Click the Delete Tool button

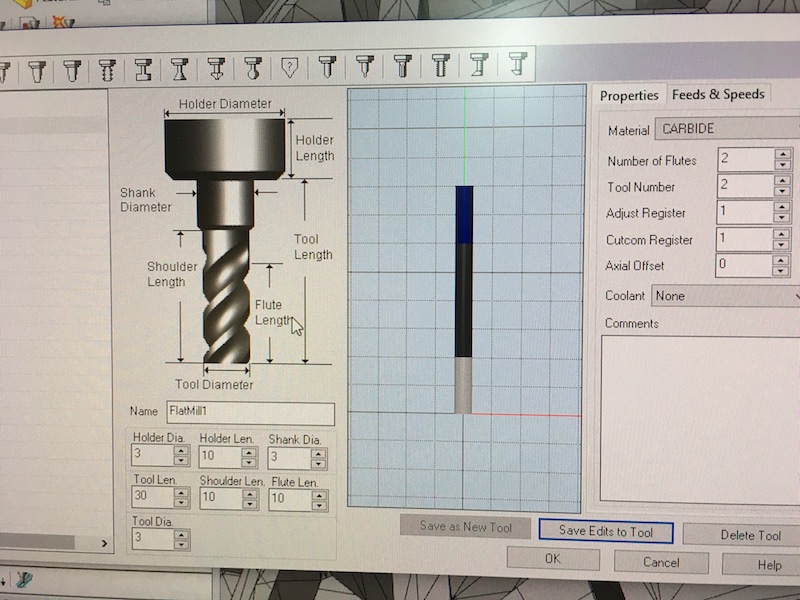click(741, 535)
